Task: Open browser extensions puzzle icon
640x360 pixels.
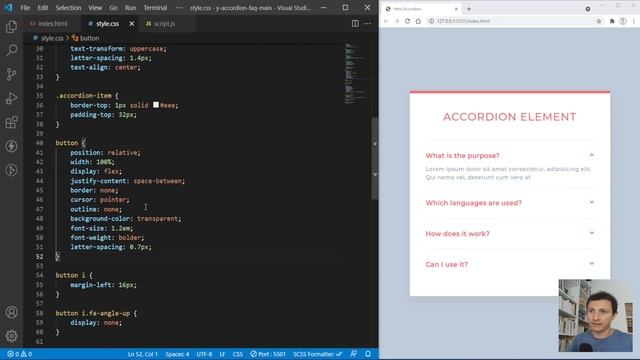Action: tap(612, 21)
